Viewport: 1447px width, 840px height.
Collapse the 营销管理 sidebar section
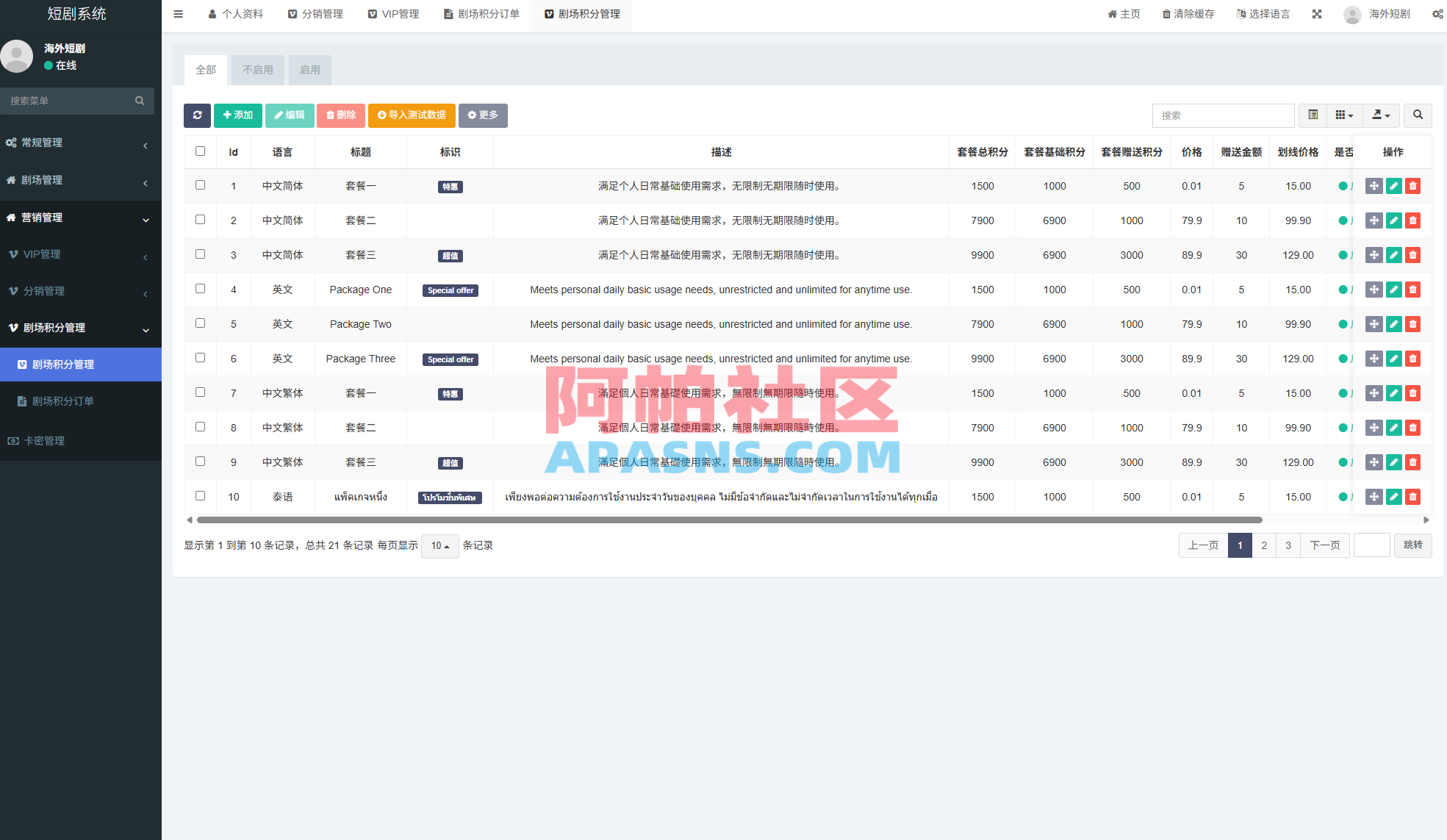pyautogui.click(x=81, y=218)
